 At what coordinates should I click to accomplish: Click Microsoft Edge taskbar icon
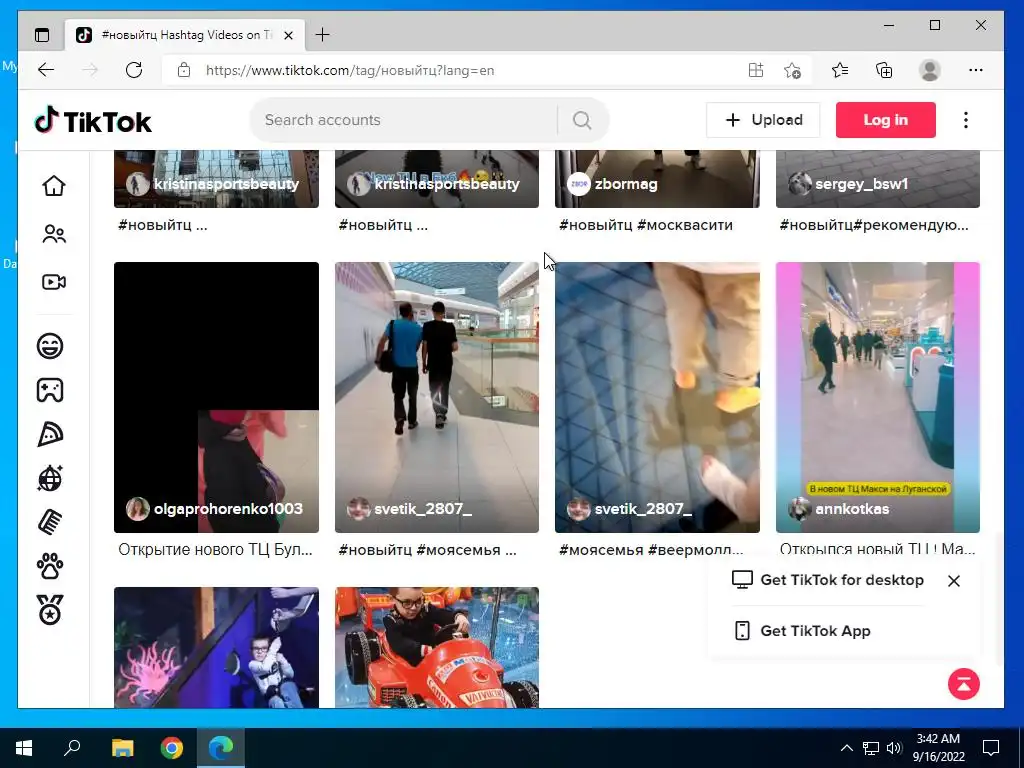point(221,748)
